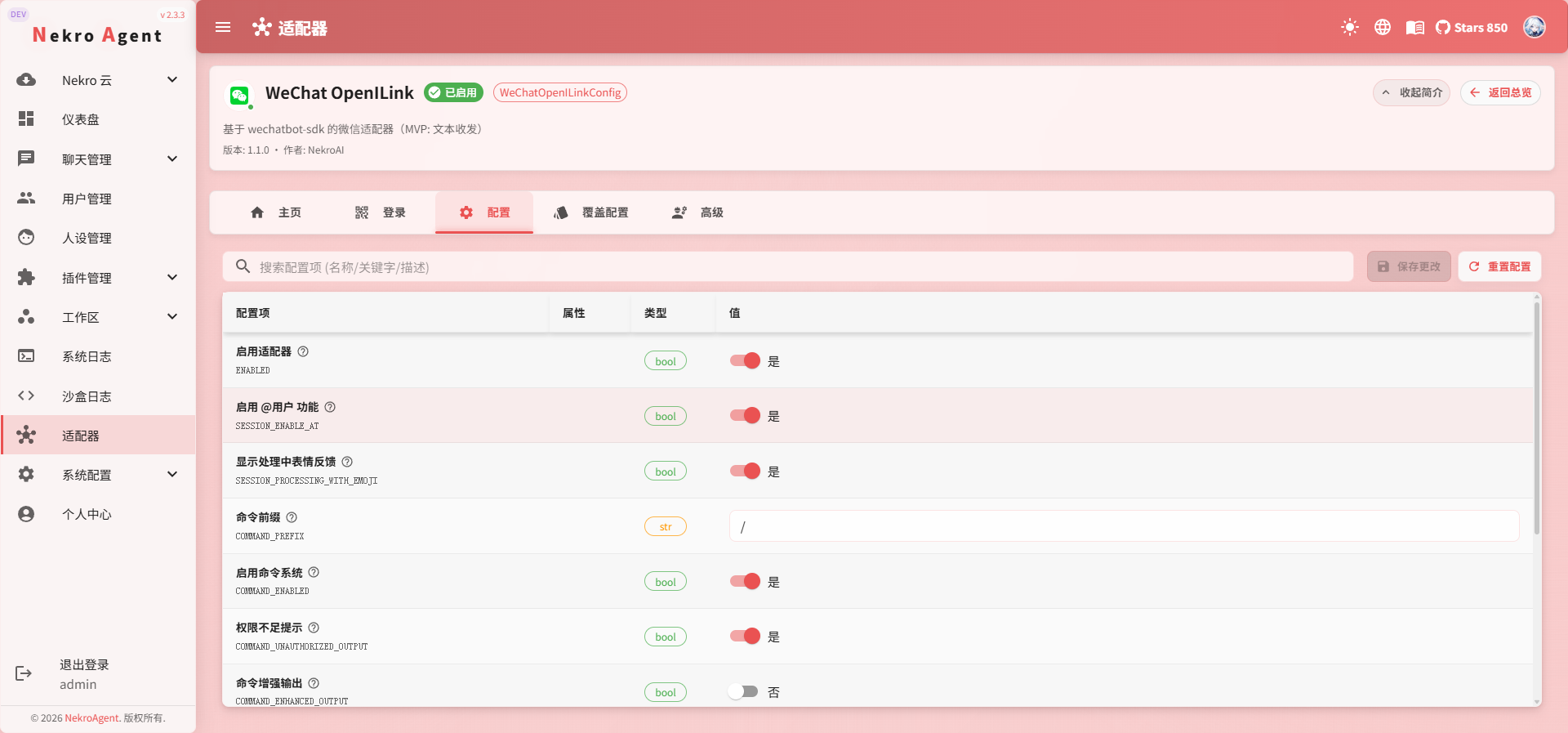The image size is (1568, 733).
Task: Click the config table vertical scrollbar
Action: 1537,418
